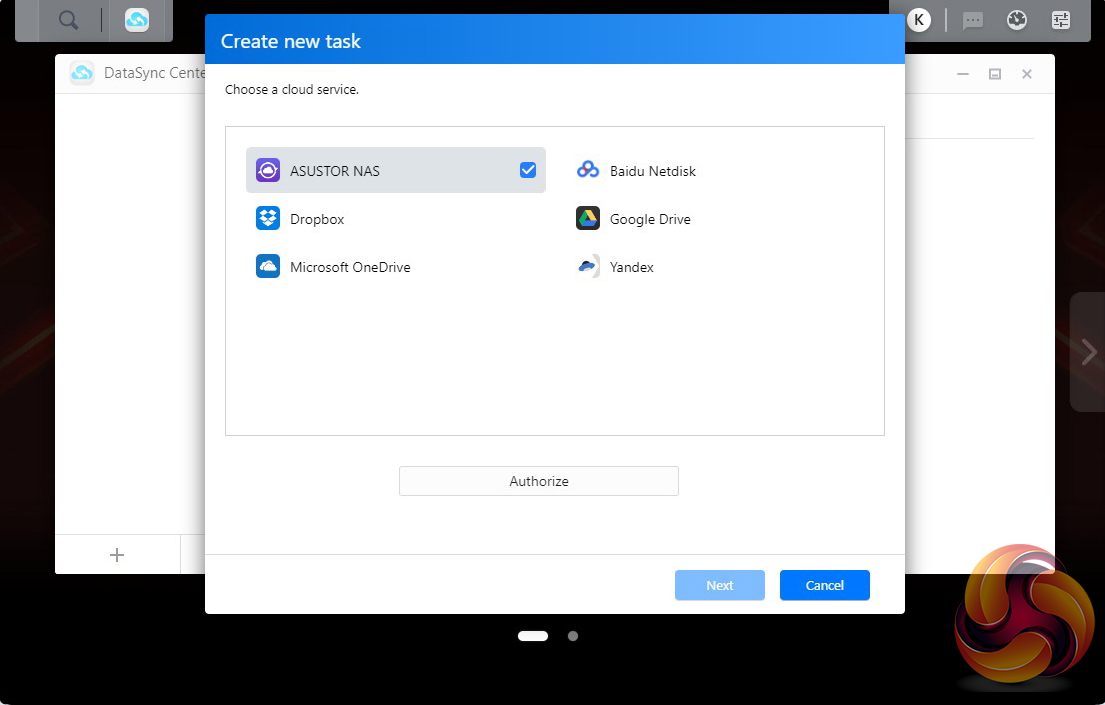The image size is (1105, 705).
Task: Select Google Drive label text
Action: pos(650,219)
